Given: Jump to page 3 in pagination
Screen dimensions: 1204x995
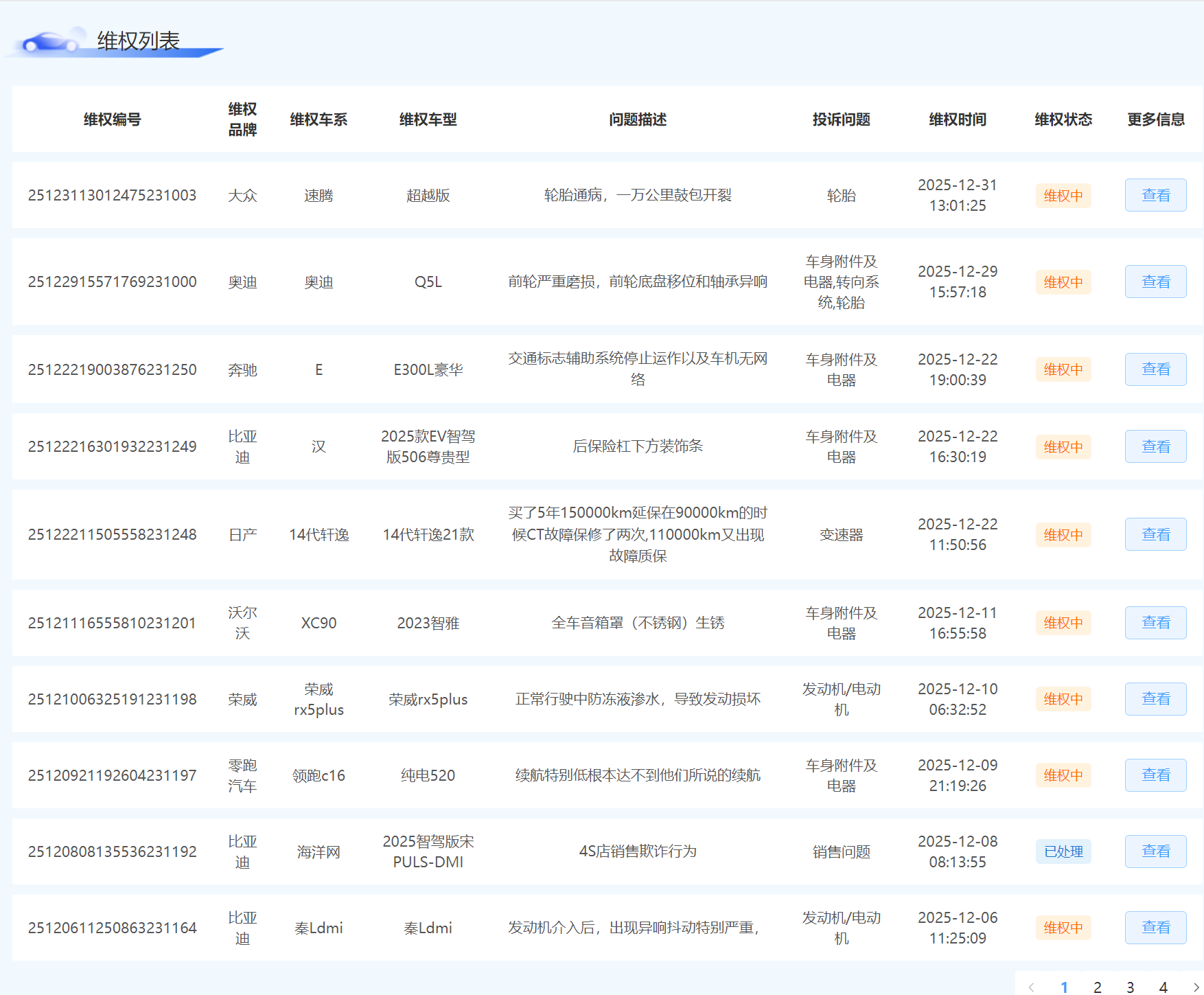Looking at the screenshot, I should click(x=1130, y=987).
